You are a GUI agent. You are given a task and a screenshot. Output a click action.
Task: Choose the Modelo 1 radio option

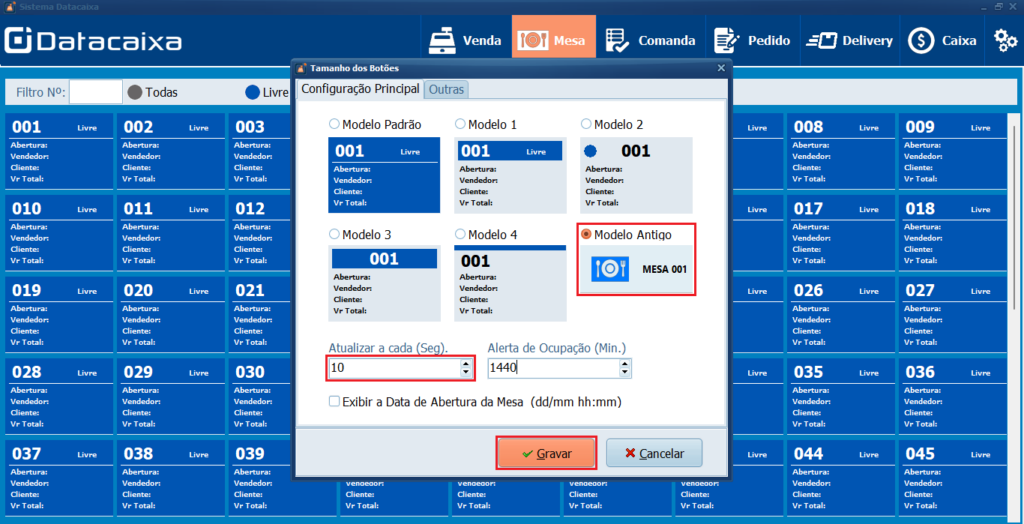[460, 123]
